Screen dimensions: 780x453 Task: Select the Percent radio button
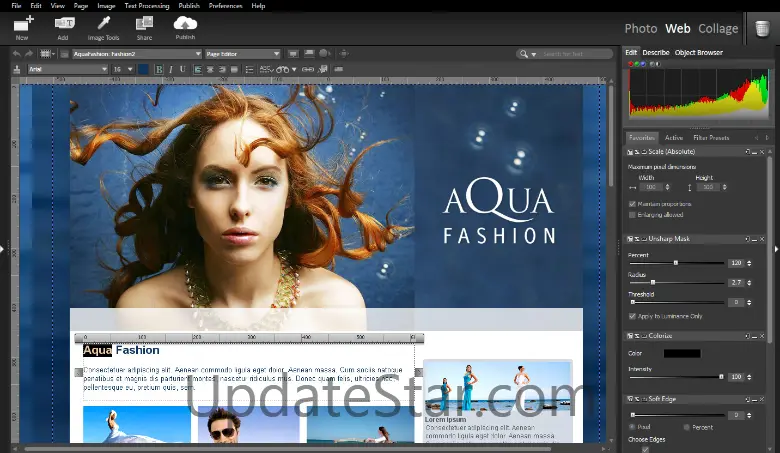(x=684, y=427)
